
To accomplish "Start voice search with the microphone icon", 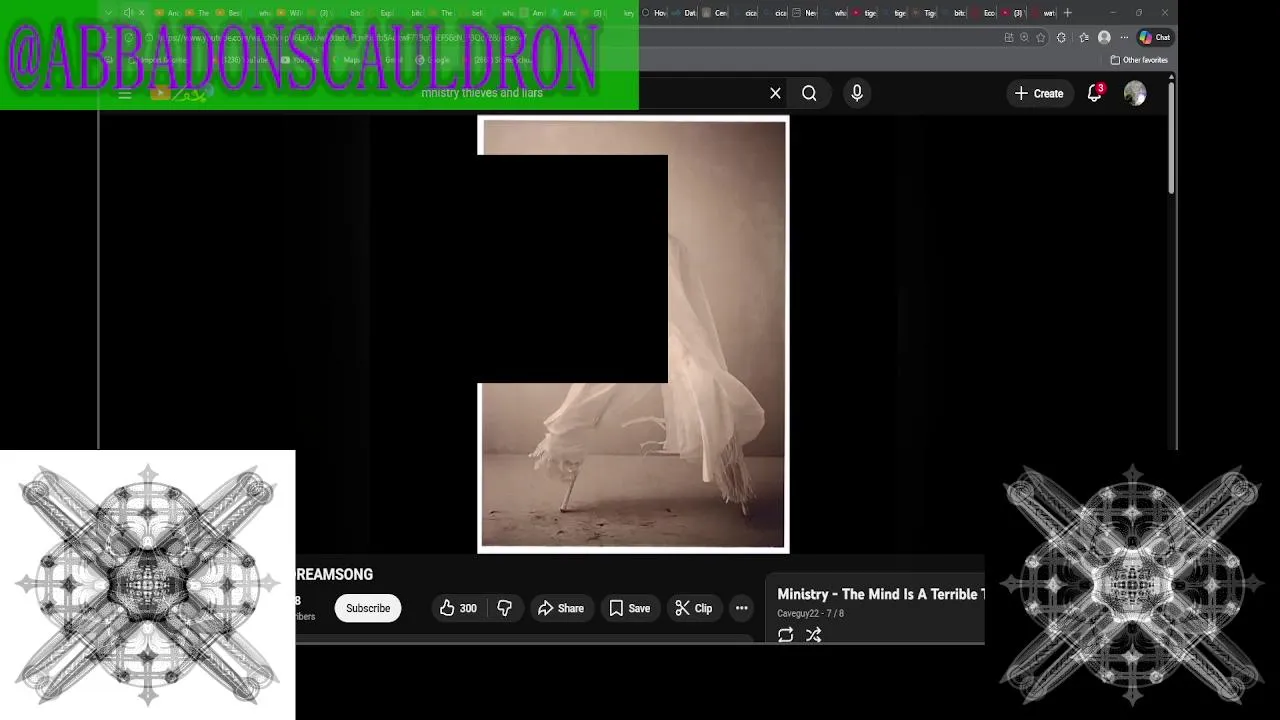I will point(857,93).
